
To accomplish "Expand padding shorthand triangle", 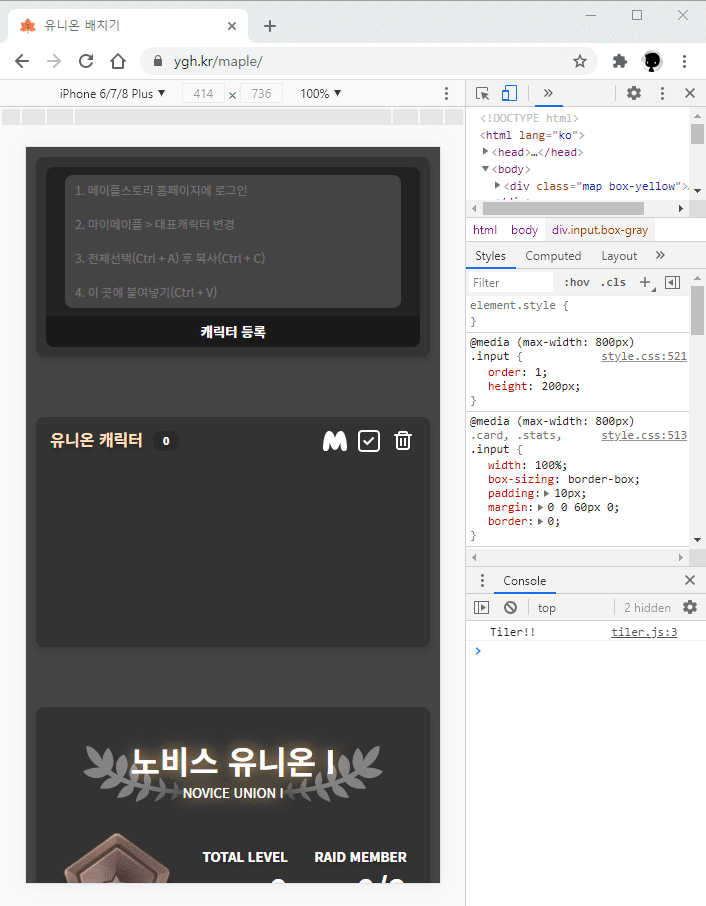I will 547,493.
